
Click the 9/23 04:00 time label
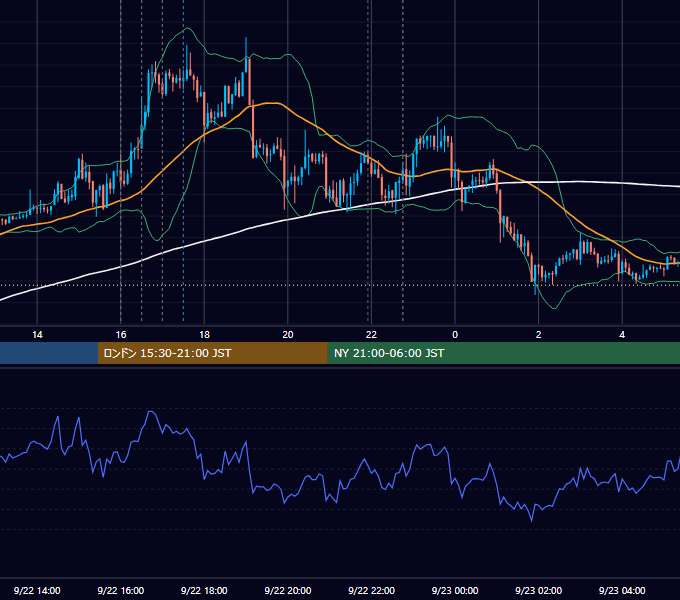(622, 590)
